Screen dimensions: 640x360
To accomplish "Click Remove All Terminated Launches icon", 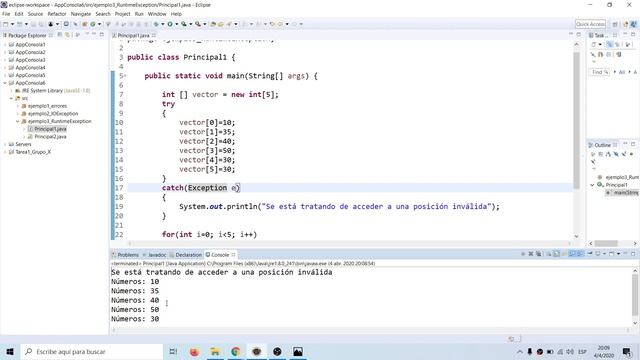I will [538, 254].
